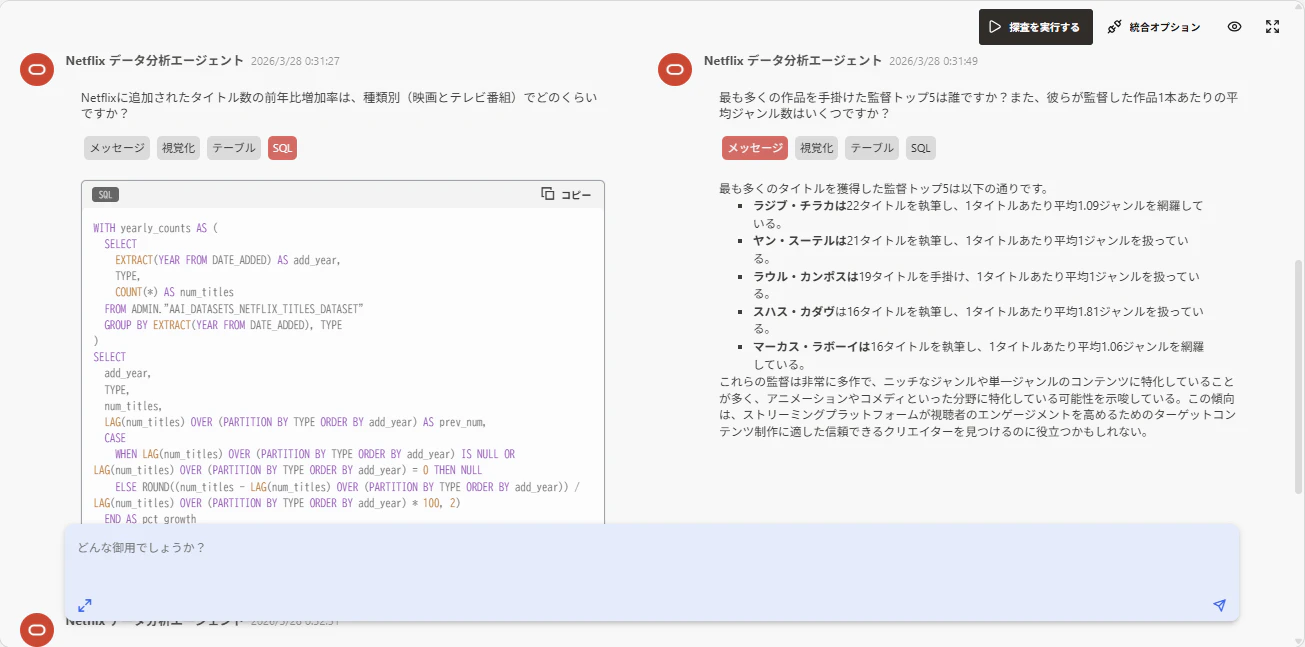Expand the chat input with arrow icon
Image resolution: width=1305 pixels, height=647 pixels.
click(85, 605)
